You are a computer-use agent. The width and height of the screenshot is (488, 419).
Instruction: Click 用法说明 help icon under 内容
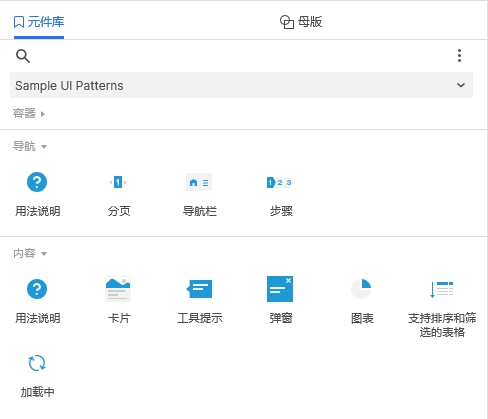(37, 300)
